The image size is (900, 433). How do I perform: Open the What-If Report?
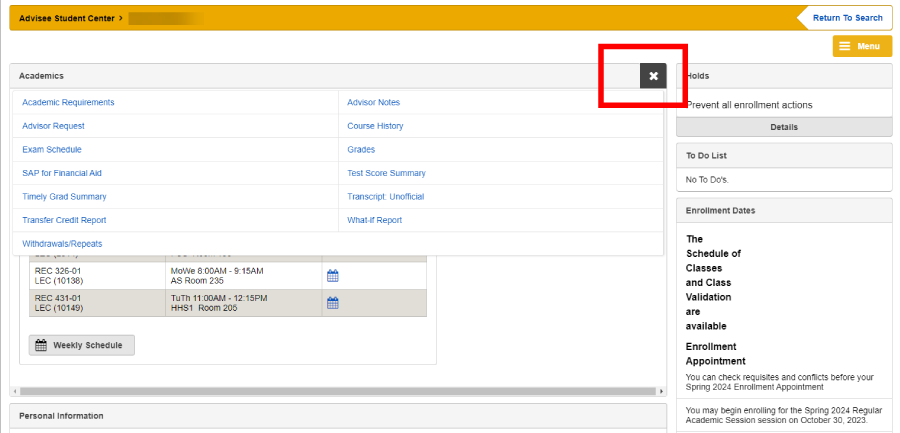[x=374, y=220]
